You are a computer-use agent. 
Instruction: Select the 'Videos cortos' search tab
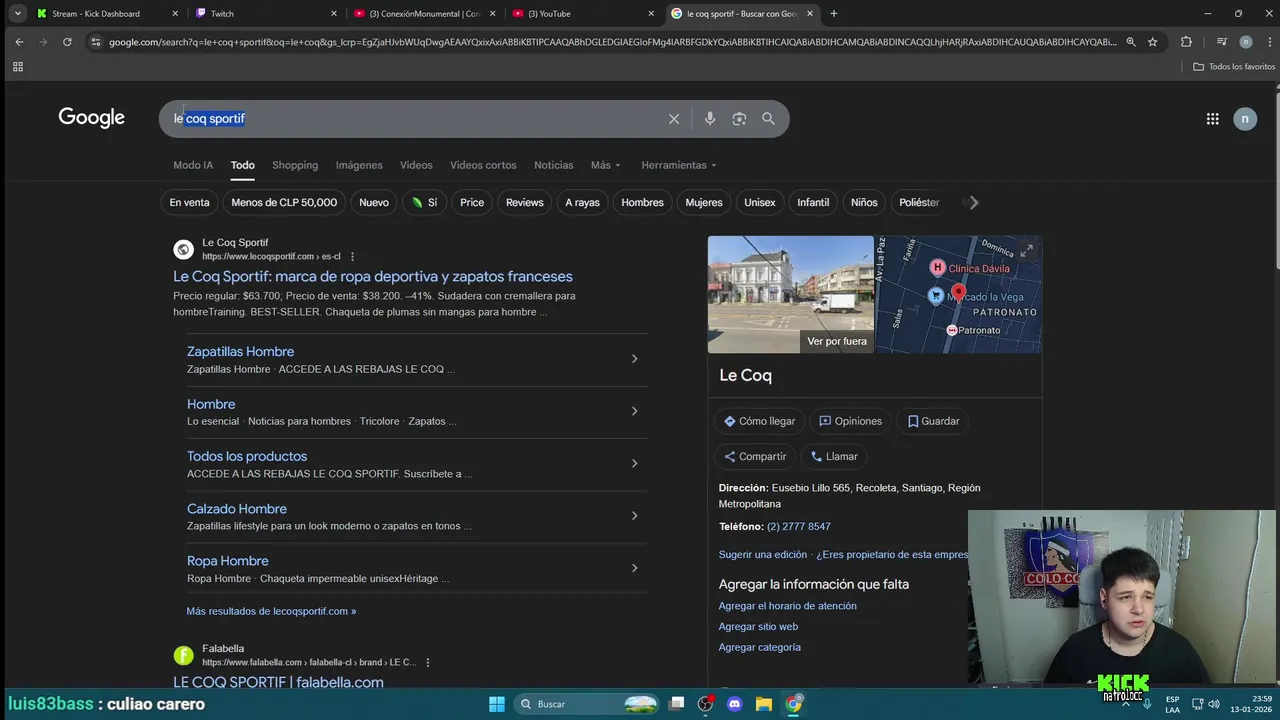click(483, 165)
